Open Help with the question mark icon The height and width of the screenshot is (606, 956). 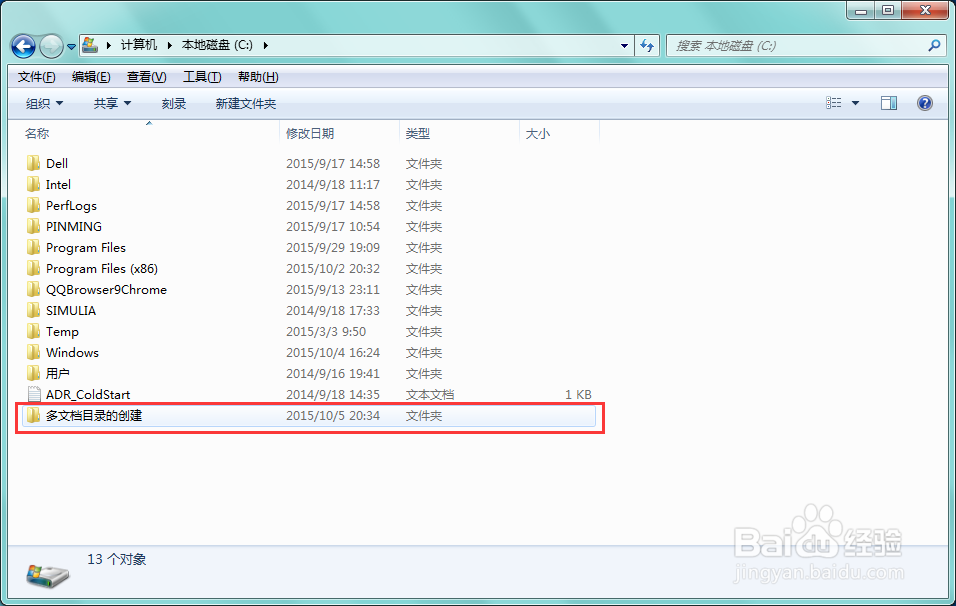point(925,103)
